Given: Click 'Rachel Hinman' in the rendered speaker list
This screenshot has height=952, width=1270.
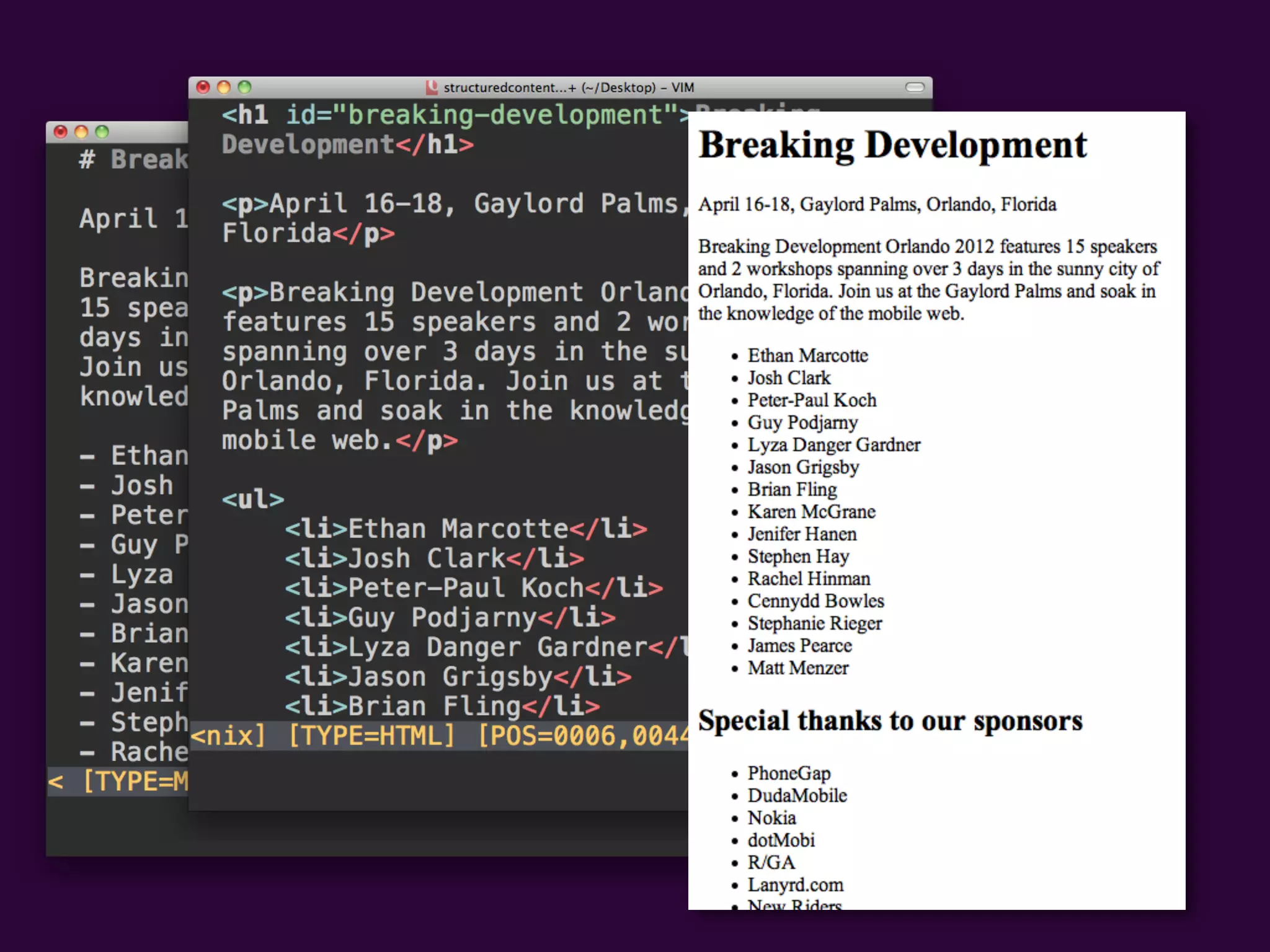Looking at the screenshot, I should coord(809,579).
